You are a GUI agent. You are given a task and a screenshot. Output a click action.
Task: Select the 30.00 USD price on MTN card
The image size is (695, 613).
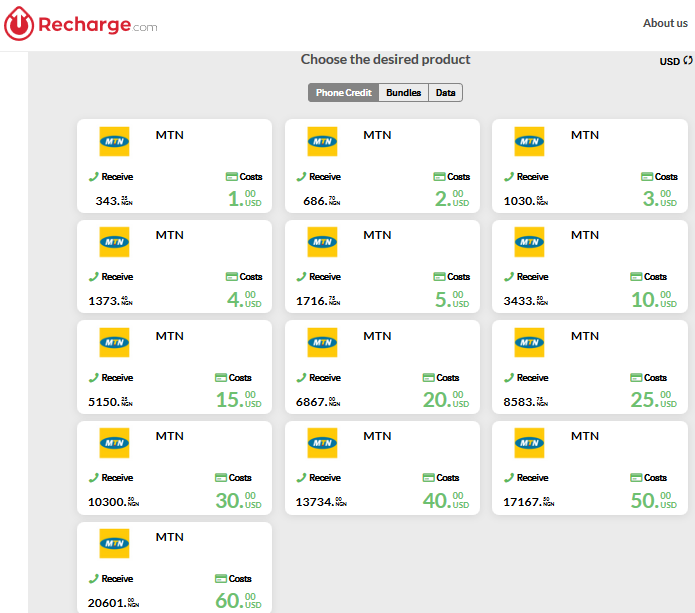[238, 499]
